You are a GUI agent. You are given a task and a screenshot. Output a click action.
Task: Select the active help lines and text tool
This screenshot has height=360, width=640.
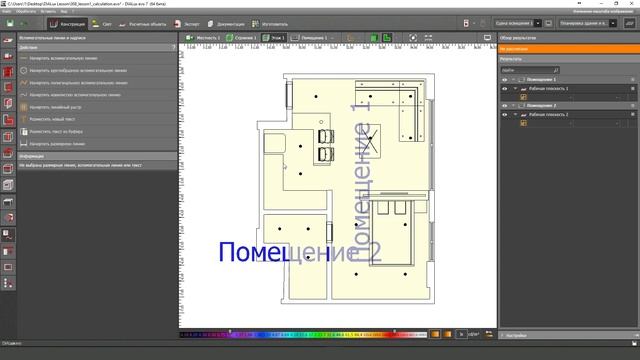pyautogui.click(x=8, y=234)
